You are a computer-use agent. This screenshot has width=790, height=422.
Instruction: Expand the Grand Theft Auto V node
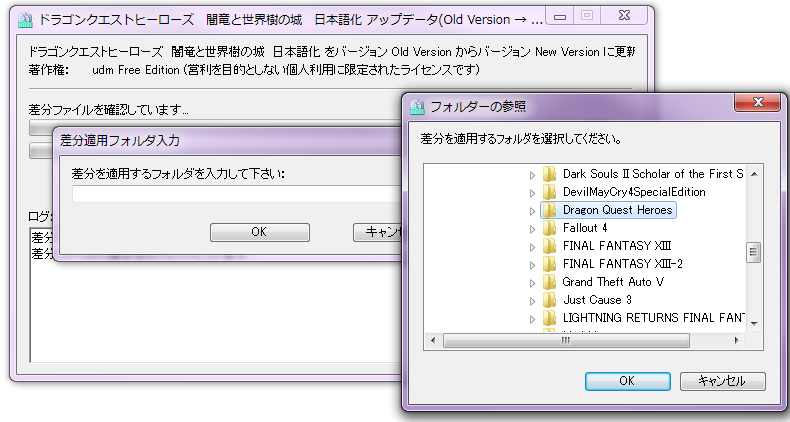click(x=532, y=282)
